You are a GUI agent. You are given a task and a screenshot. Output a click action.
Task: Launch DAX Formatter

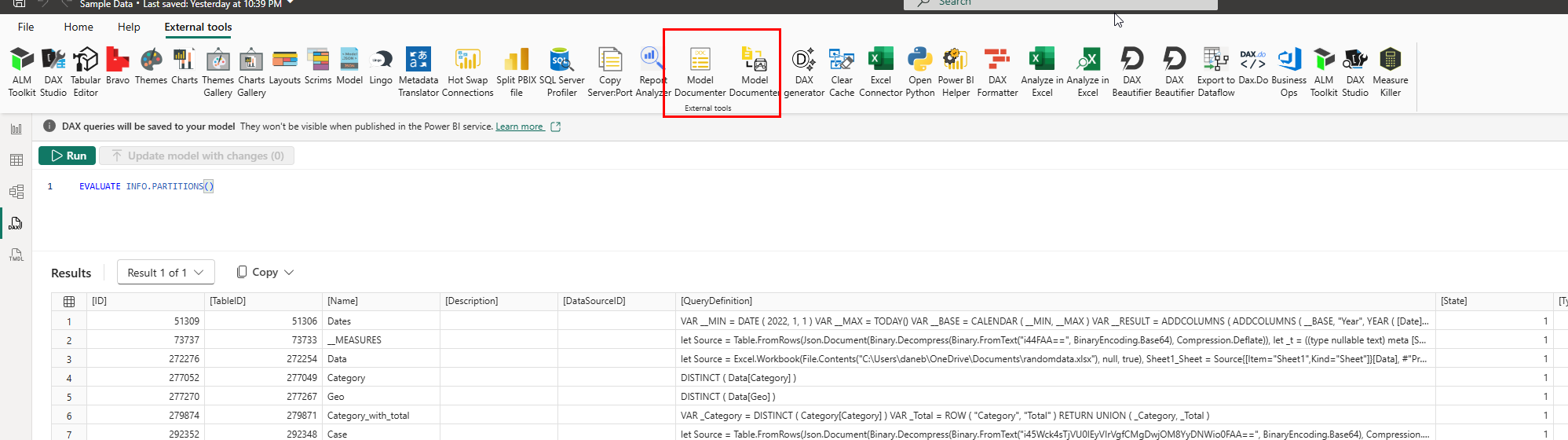pos(997,71)
